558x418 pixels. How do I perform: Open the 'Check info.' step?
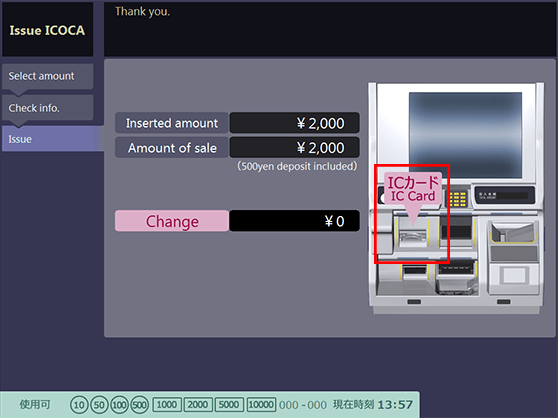point(48,107)
